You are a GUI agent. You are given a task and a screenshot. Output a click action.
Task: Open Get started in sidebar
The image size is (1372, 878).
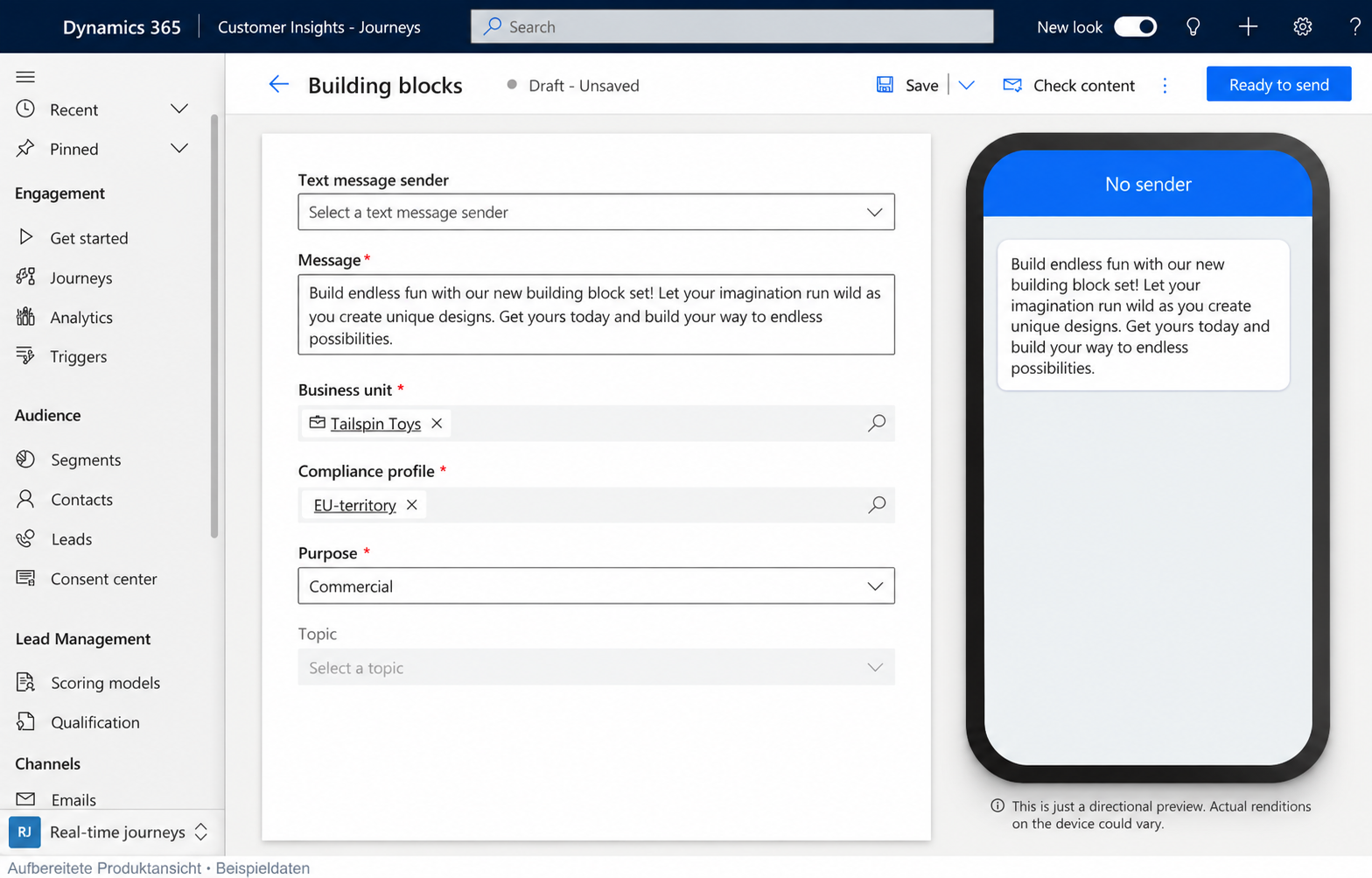pyautogui.click(x=88, y=238)
